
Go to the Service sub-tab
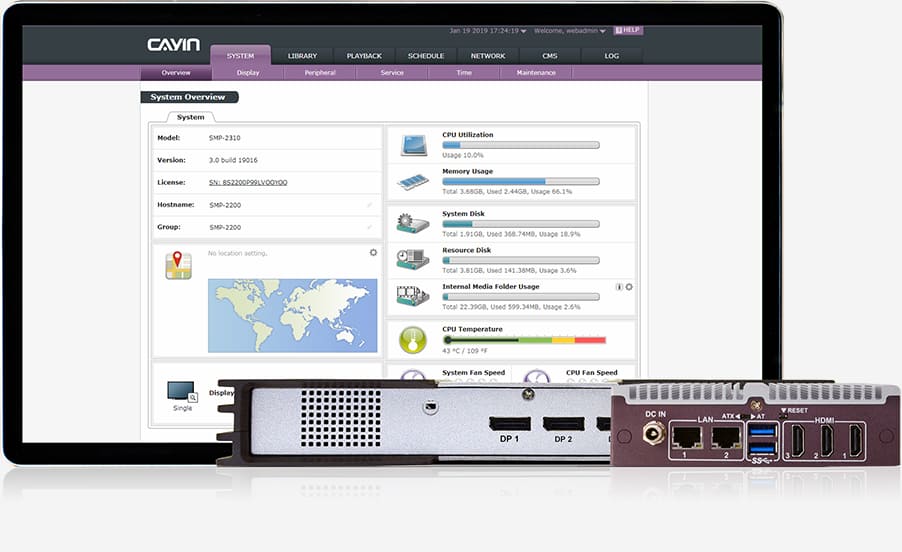(392, 72)
